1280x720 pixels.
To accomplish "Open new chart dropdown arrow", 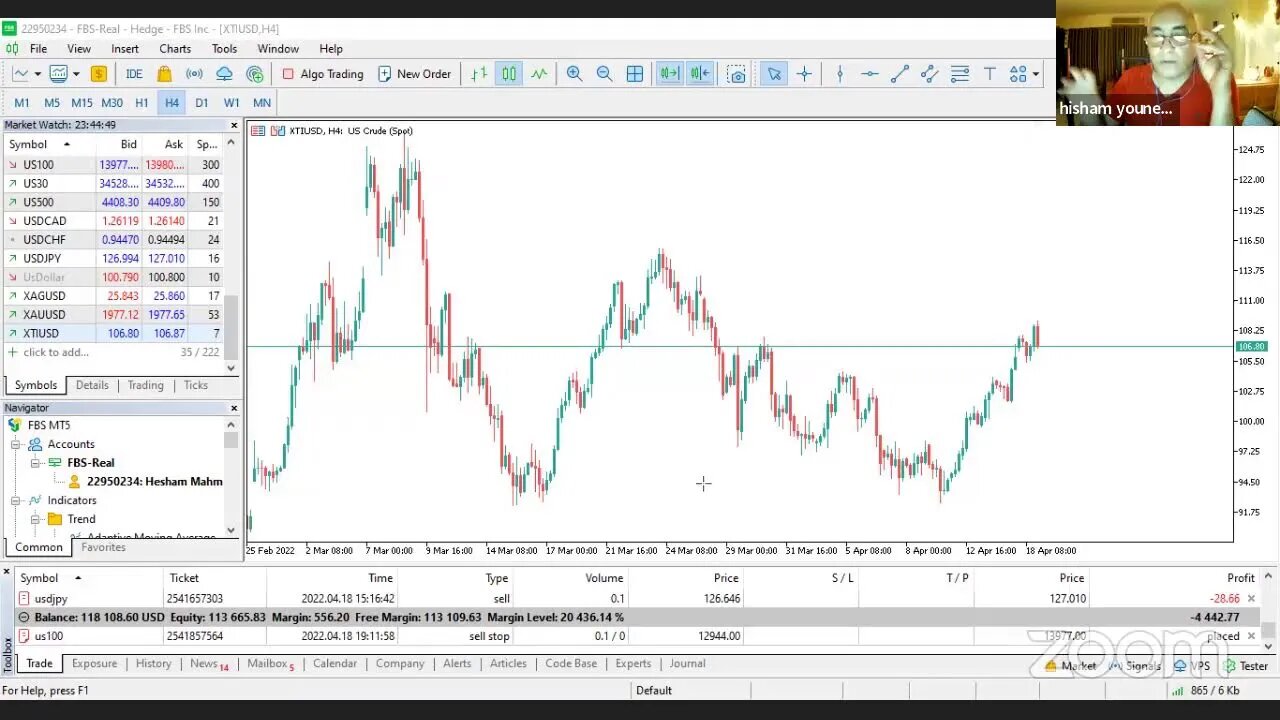I will click(38, 74).
